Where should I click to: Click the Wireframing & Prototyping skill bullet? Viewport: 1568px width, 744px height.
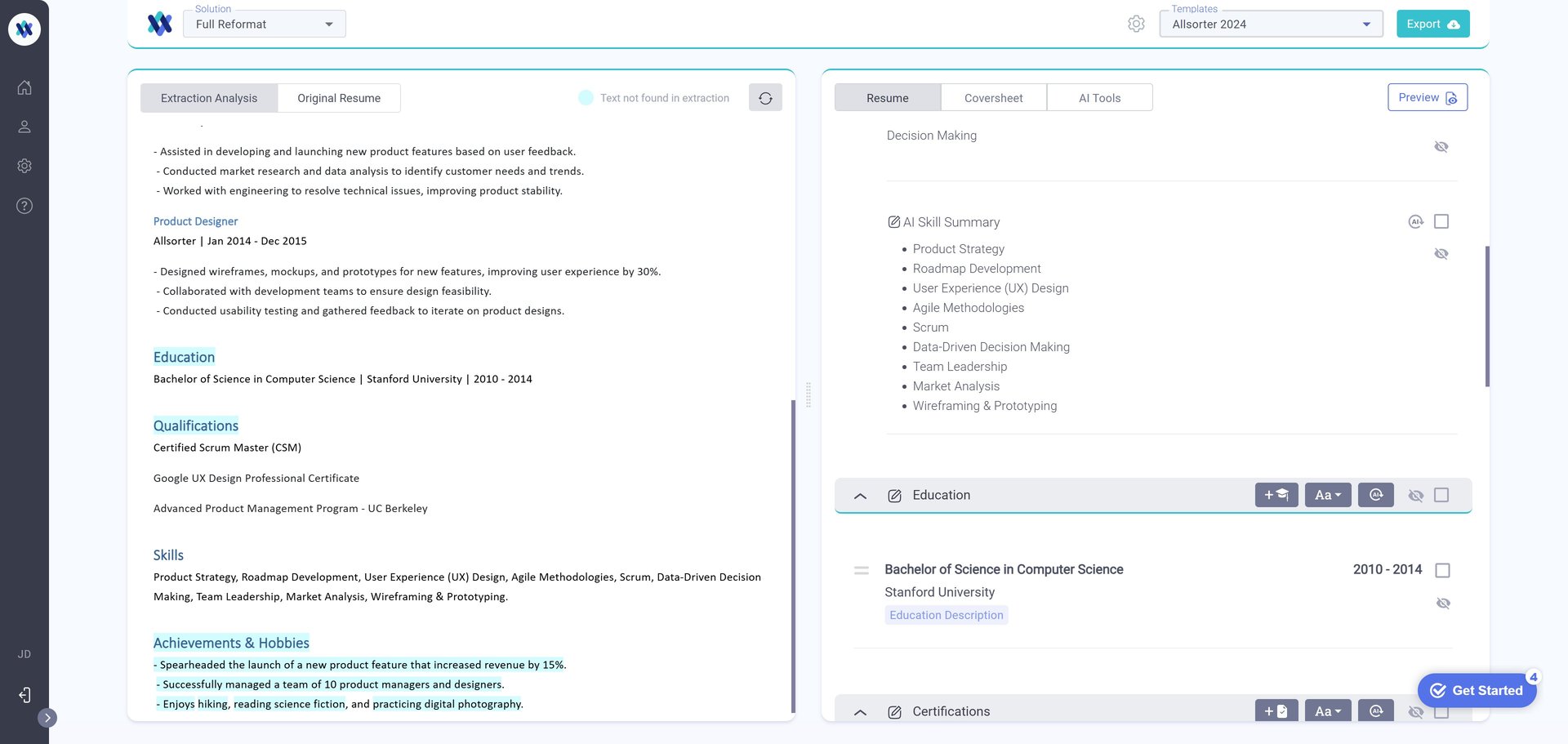[x=985, y=406]
